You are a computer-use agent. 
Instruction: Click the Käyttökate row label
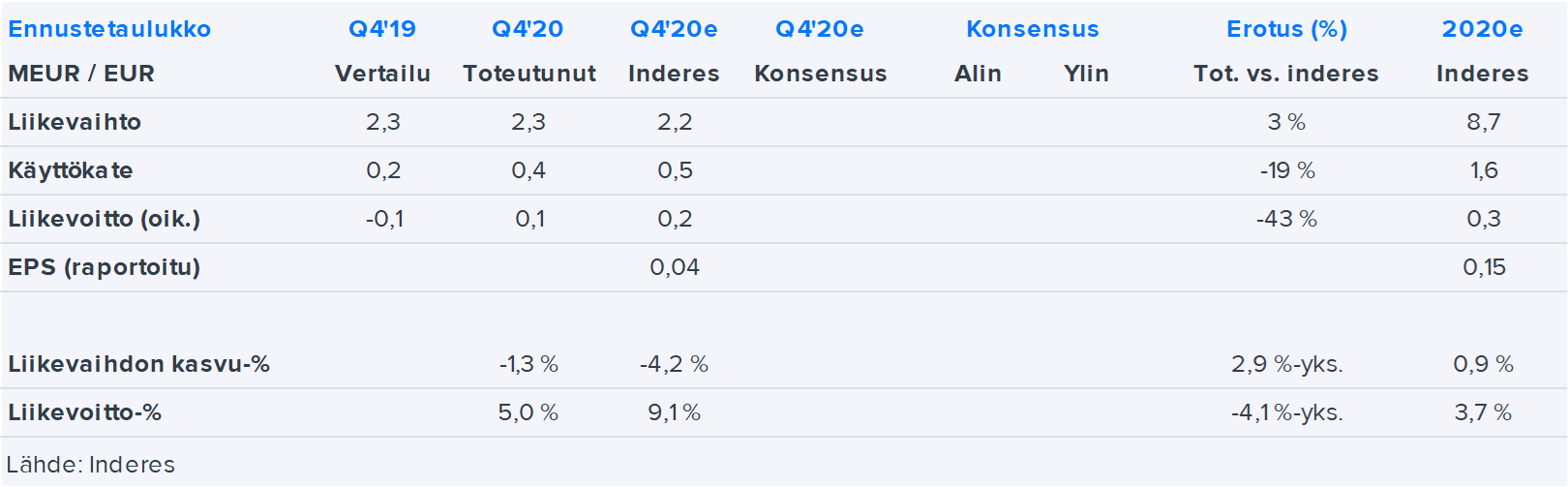pos(71,170)
